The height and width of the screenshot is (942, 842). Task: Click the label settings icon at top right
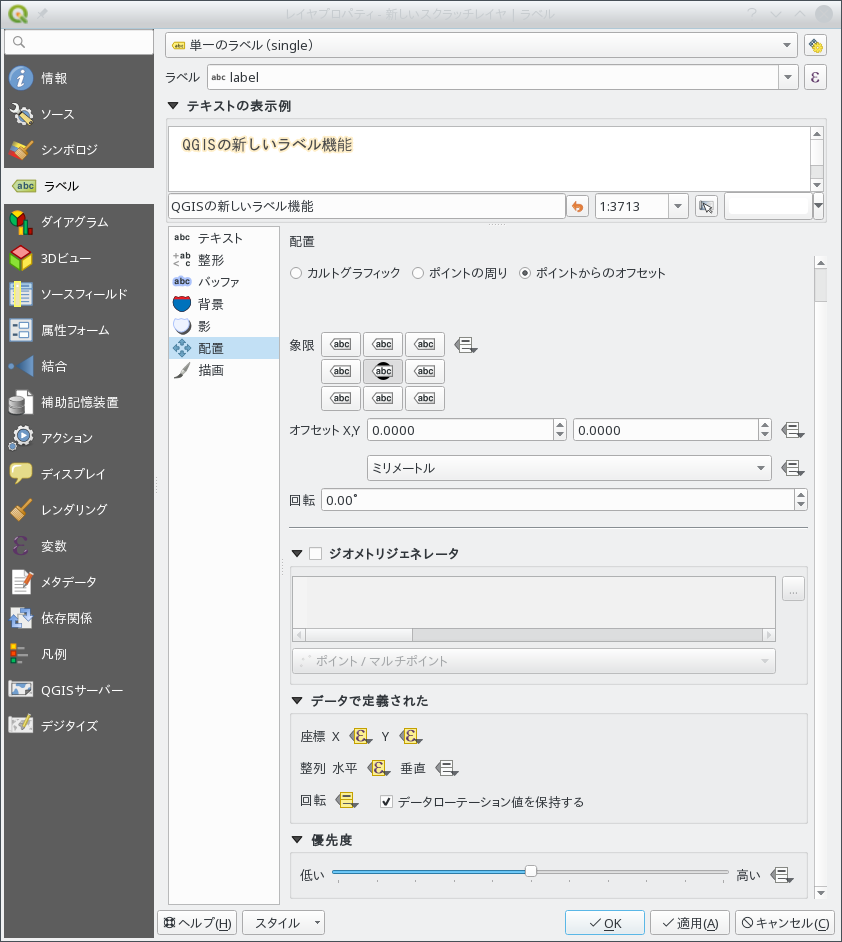pos(815,45)
